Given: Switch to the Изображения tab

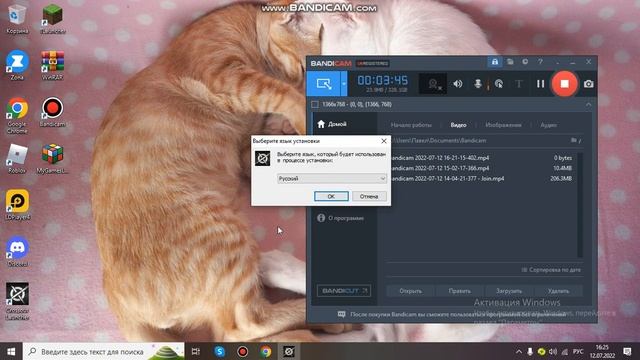Looking at the screenshot, I should (x=503, y=125).
